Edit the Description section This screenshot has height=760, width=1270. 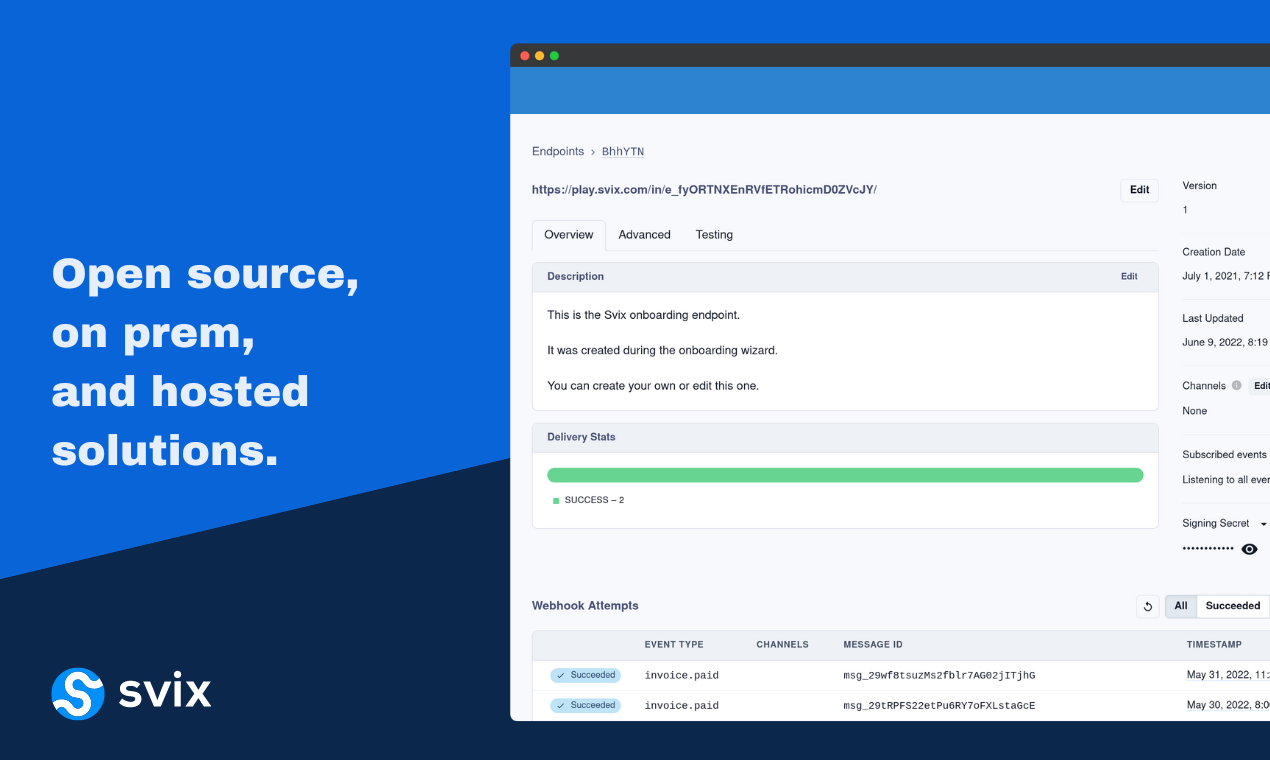tap(1129, 277)
